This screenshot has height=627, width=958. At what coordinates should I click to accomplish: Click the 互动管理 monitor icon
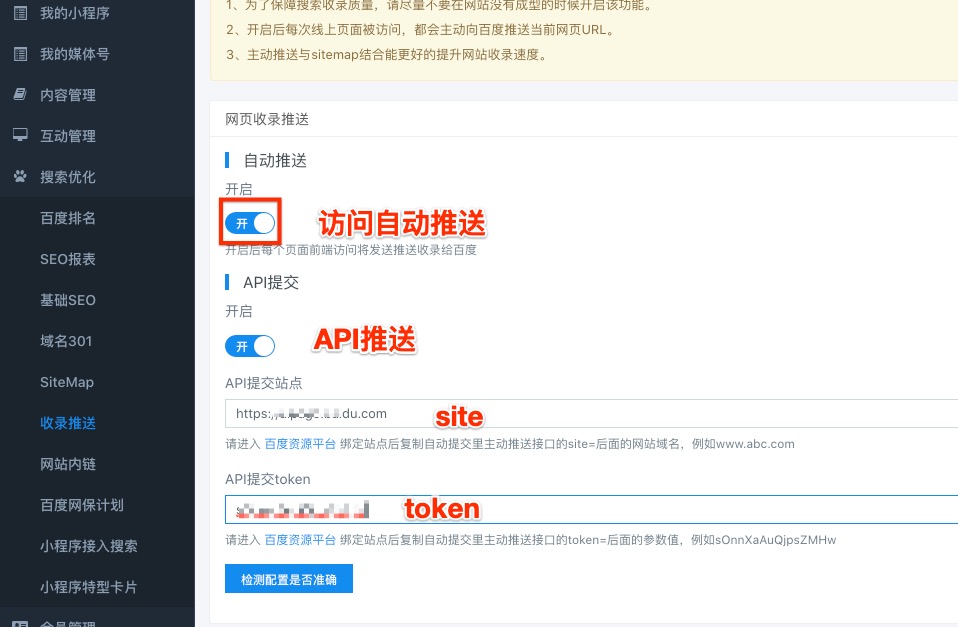click(x=20, y=136)
